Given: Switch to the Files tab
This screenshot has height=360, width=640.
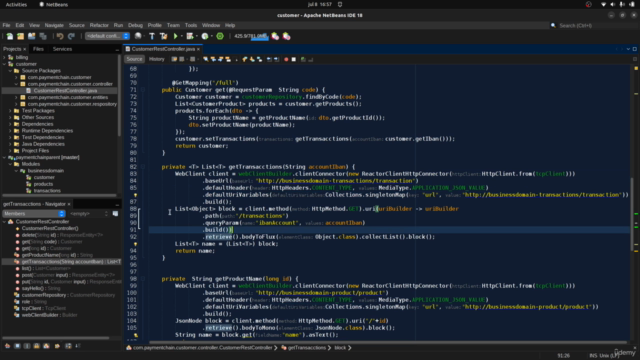Looking at the screenshot, I should [38, 49].
